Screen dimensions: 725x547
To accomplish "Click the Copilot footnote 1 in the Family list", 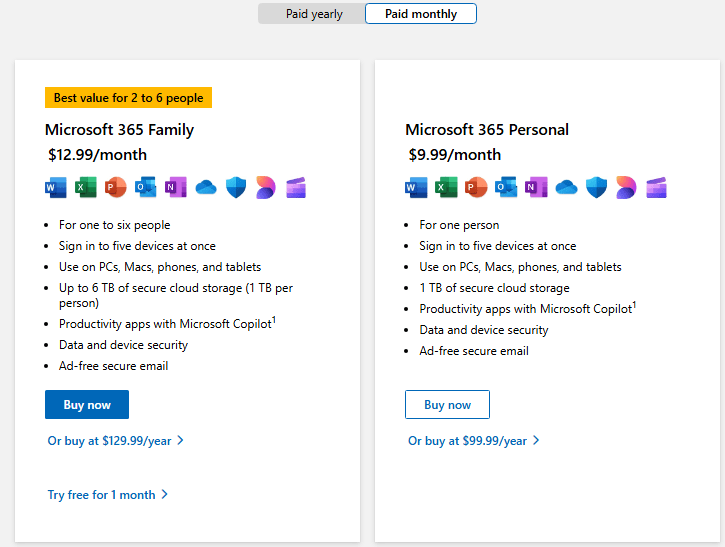I will pyautogui.click(x=274, y=320).
